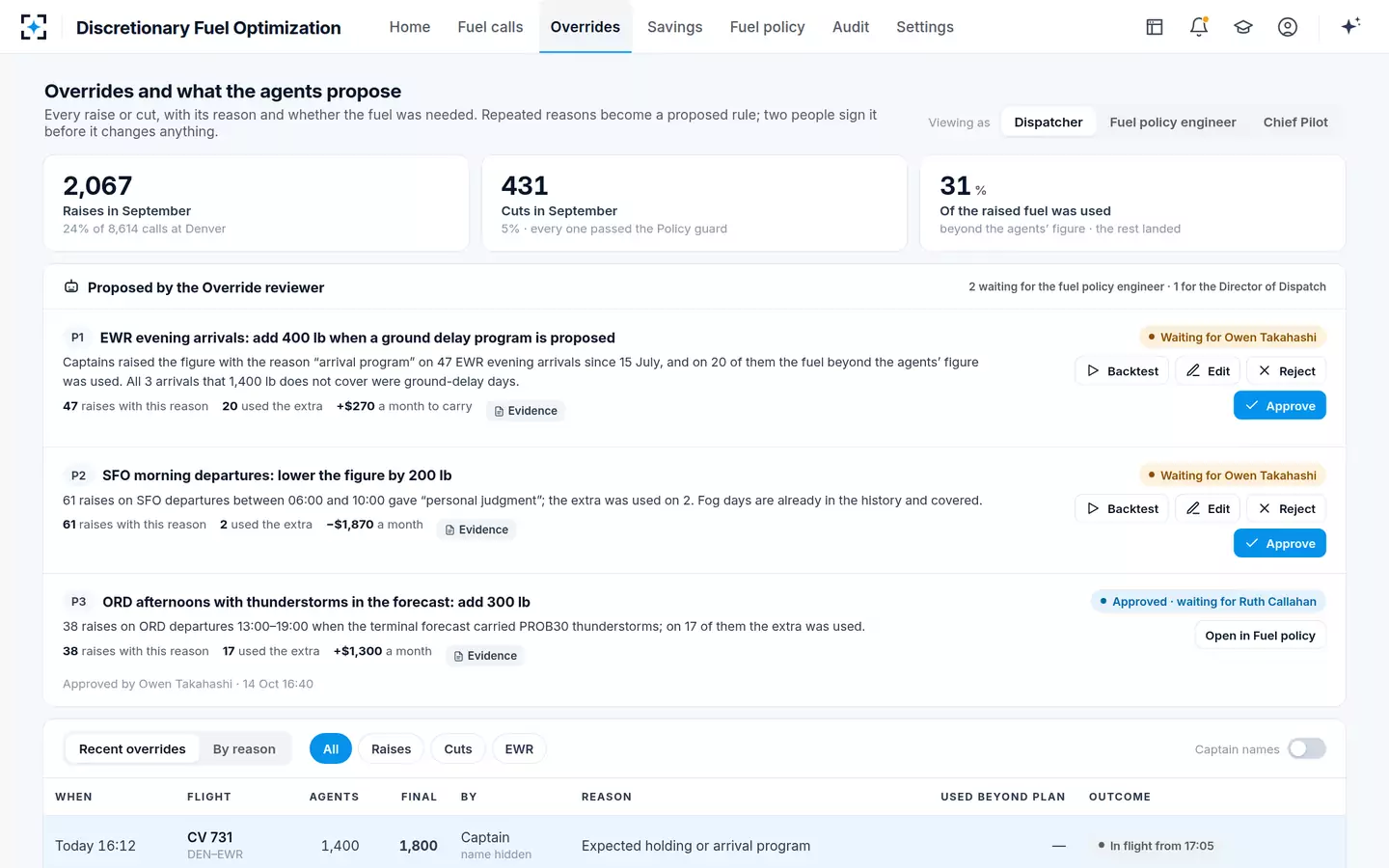
Task: Click Open in Fuel policy button
Action: [x=1260, y=636]
